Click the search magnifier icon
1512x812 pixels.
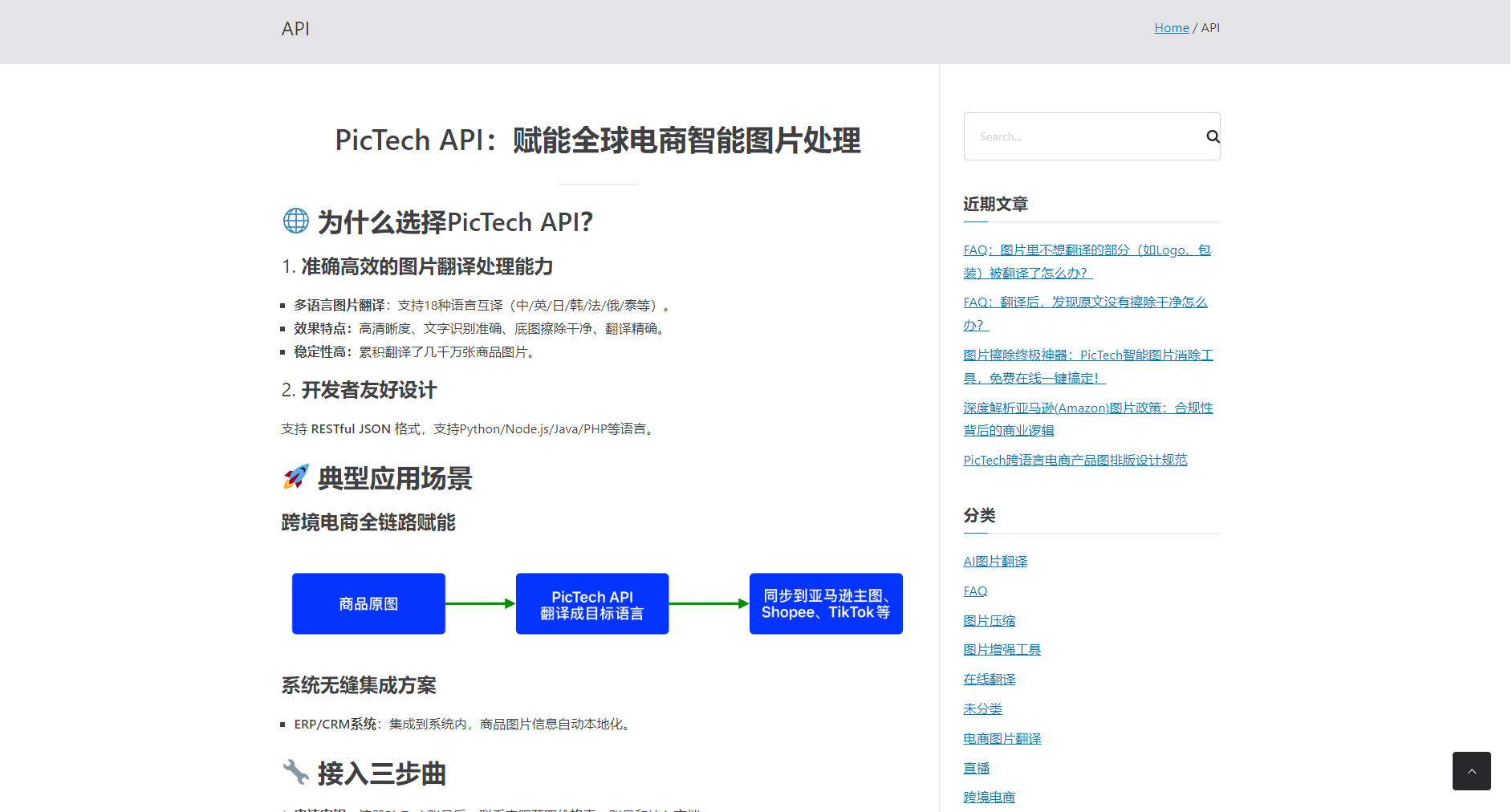point(1213,136)
